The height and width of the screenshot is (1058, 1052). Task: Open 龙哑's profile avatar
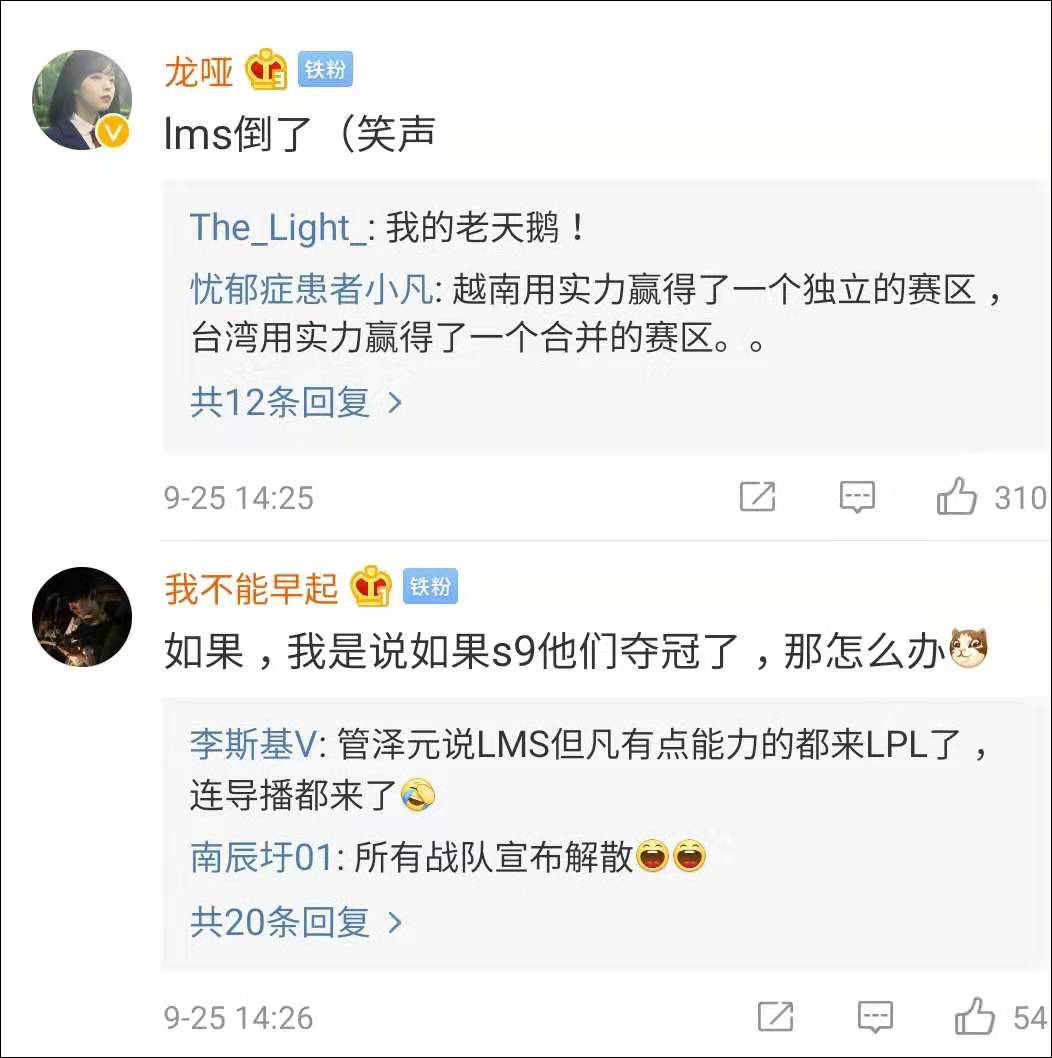(x=82, y=100)
